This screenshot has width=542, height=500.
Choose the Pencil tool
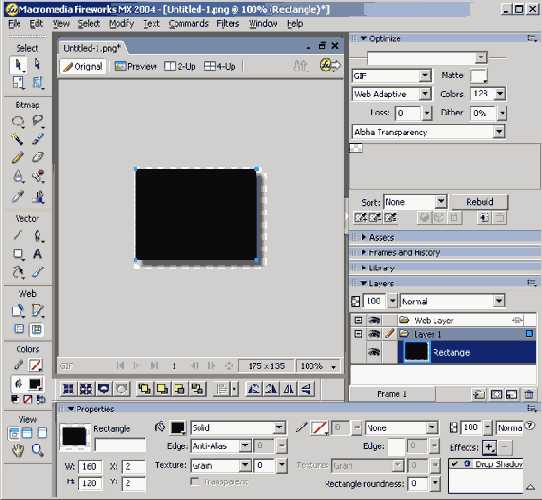point(17,157)
